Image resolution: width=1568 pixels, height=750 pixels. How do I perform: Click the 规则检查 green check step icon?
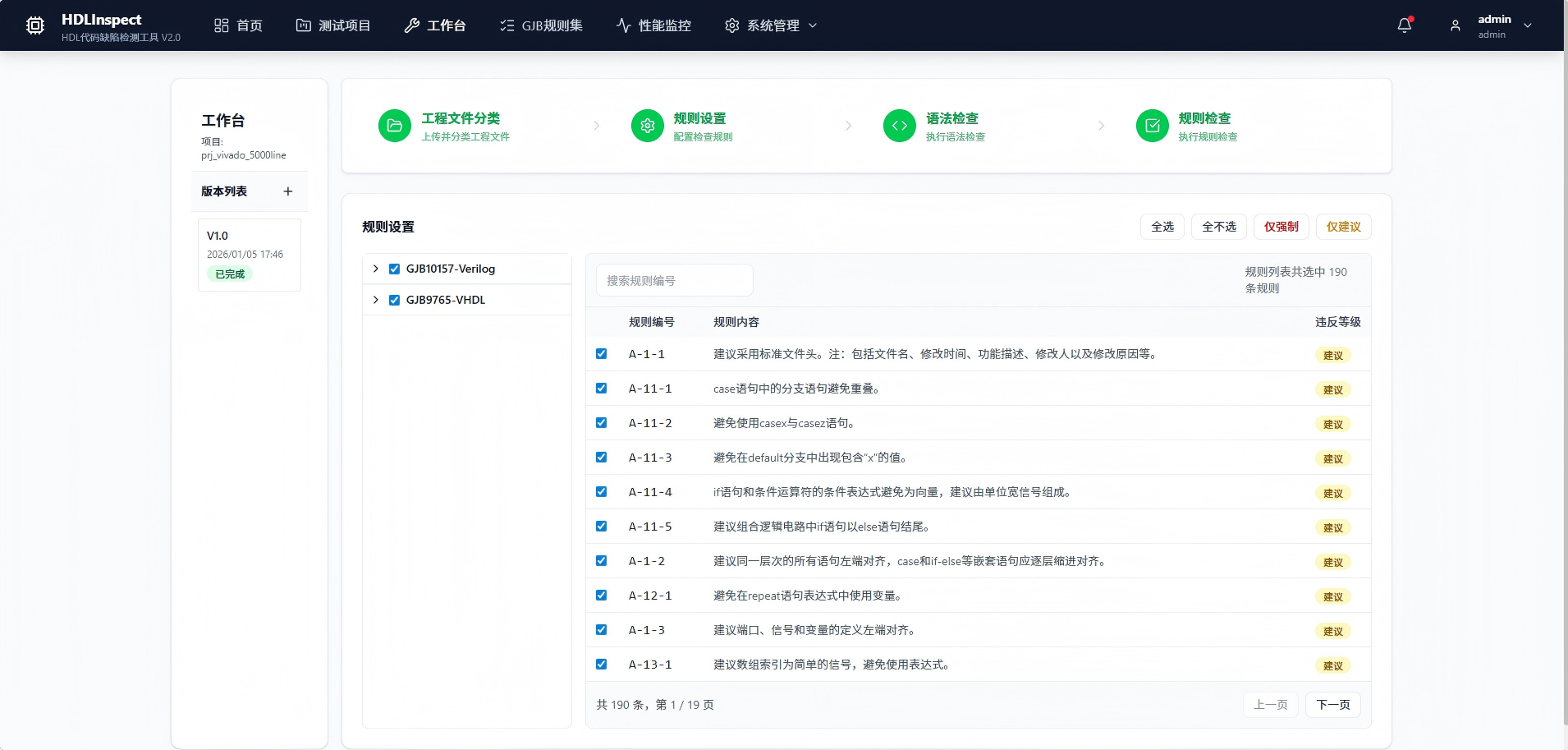click(1152, 126)
